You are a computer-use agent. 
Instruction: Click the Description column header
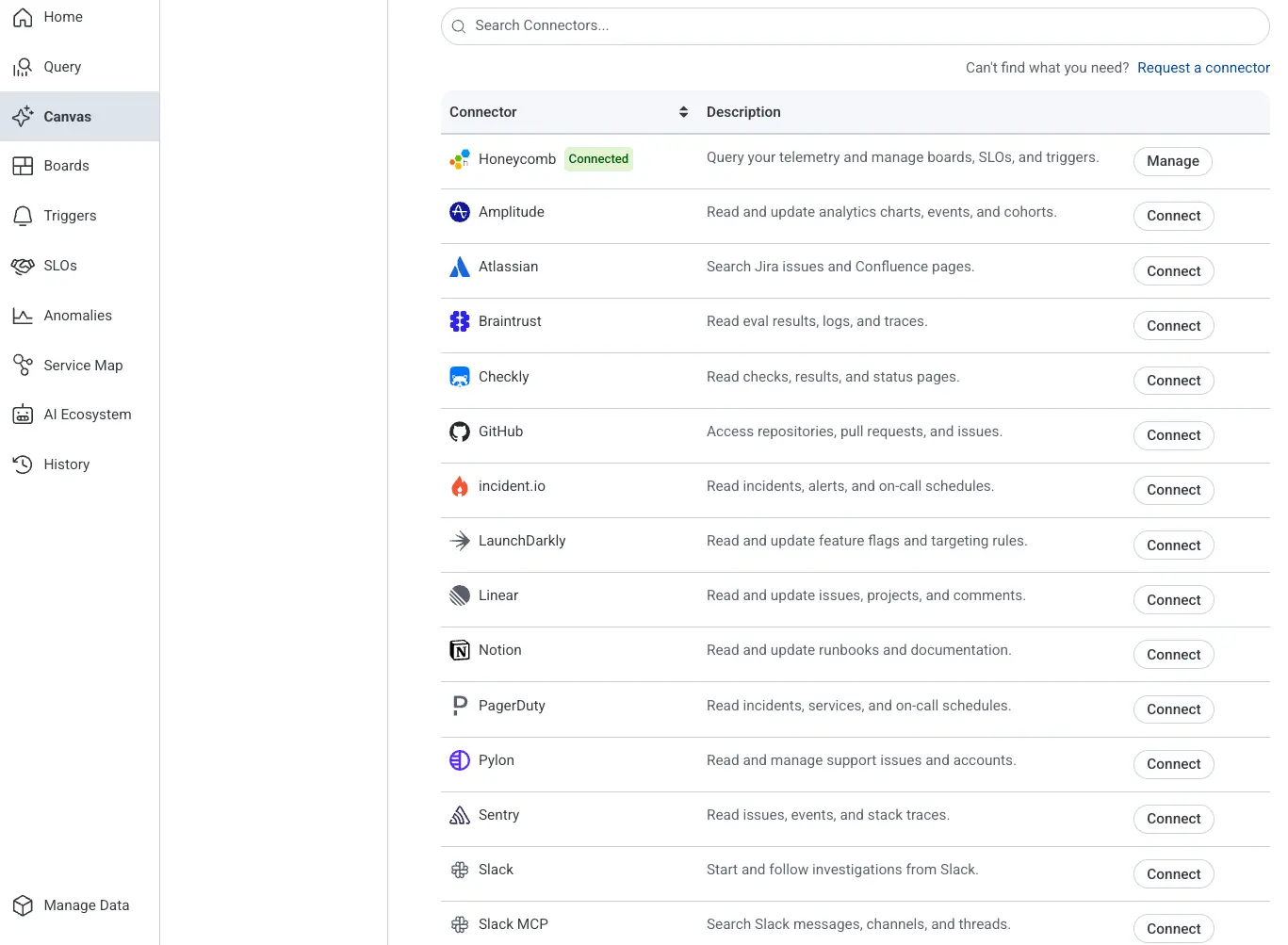[x=743, y=112]
